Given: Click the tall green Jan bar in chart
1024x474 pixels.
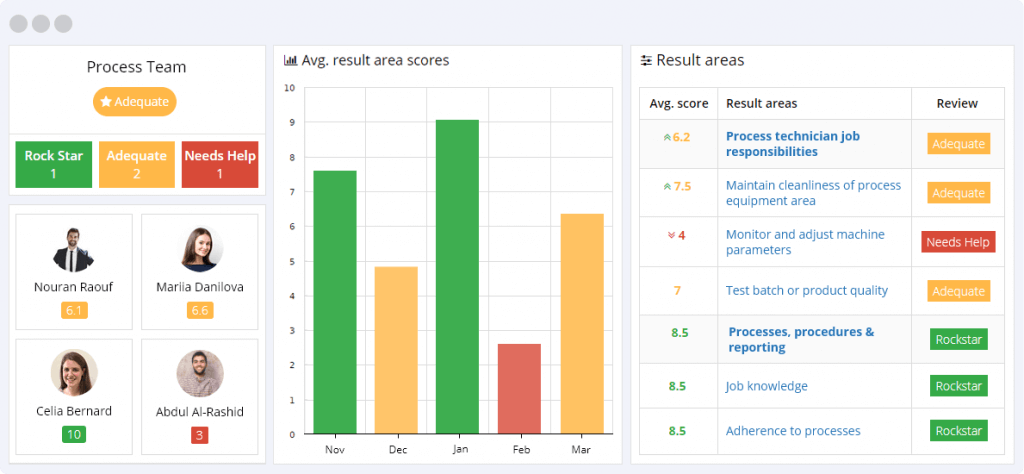Looking at the screenshot, I should [457, 277].
